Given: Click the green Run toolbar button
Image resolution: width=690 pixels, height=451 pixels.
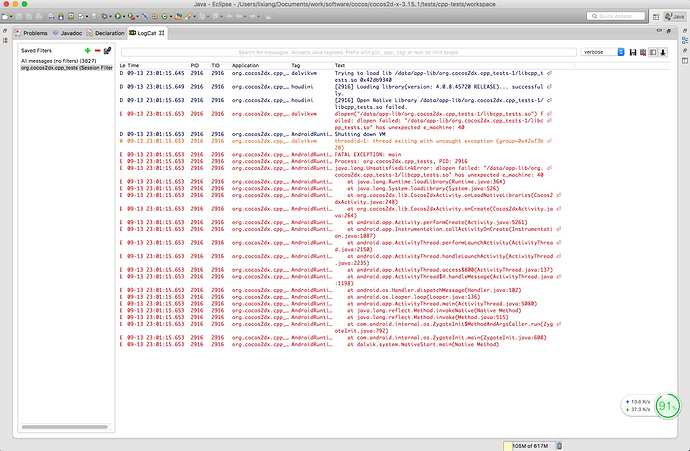Looking at the screenshot, I should pos(118,16).
